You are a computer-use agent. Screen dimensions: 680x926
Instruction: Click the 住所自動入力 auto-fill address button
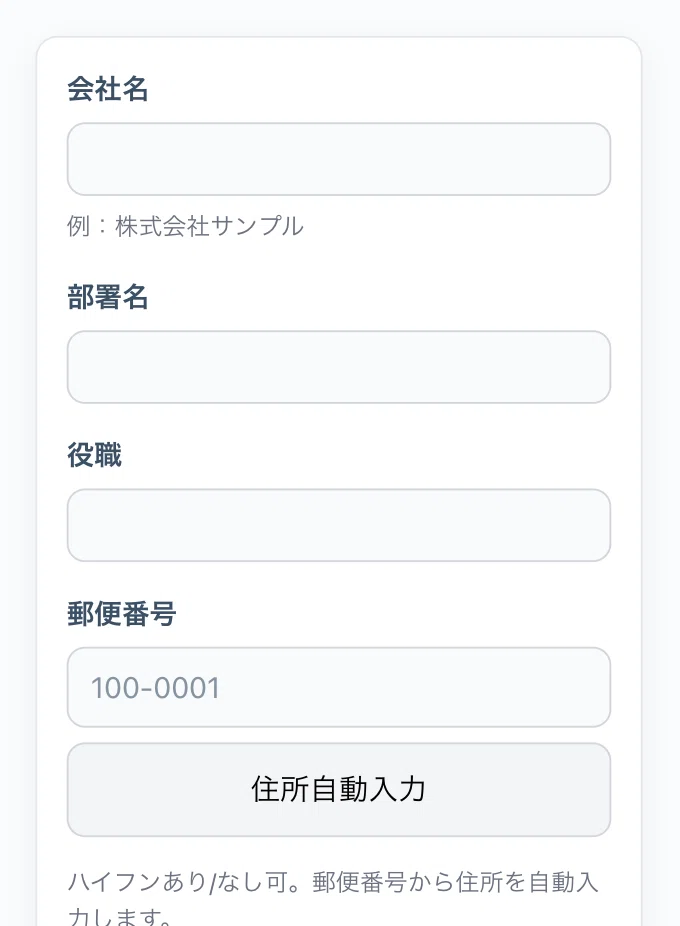(x=339, y=790)
